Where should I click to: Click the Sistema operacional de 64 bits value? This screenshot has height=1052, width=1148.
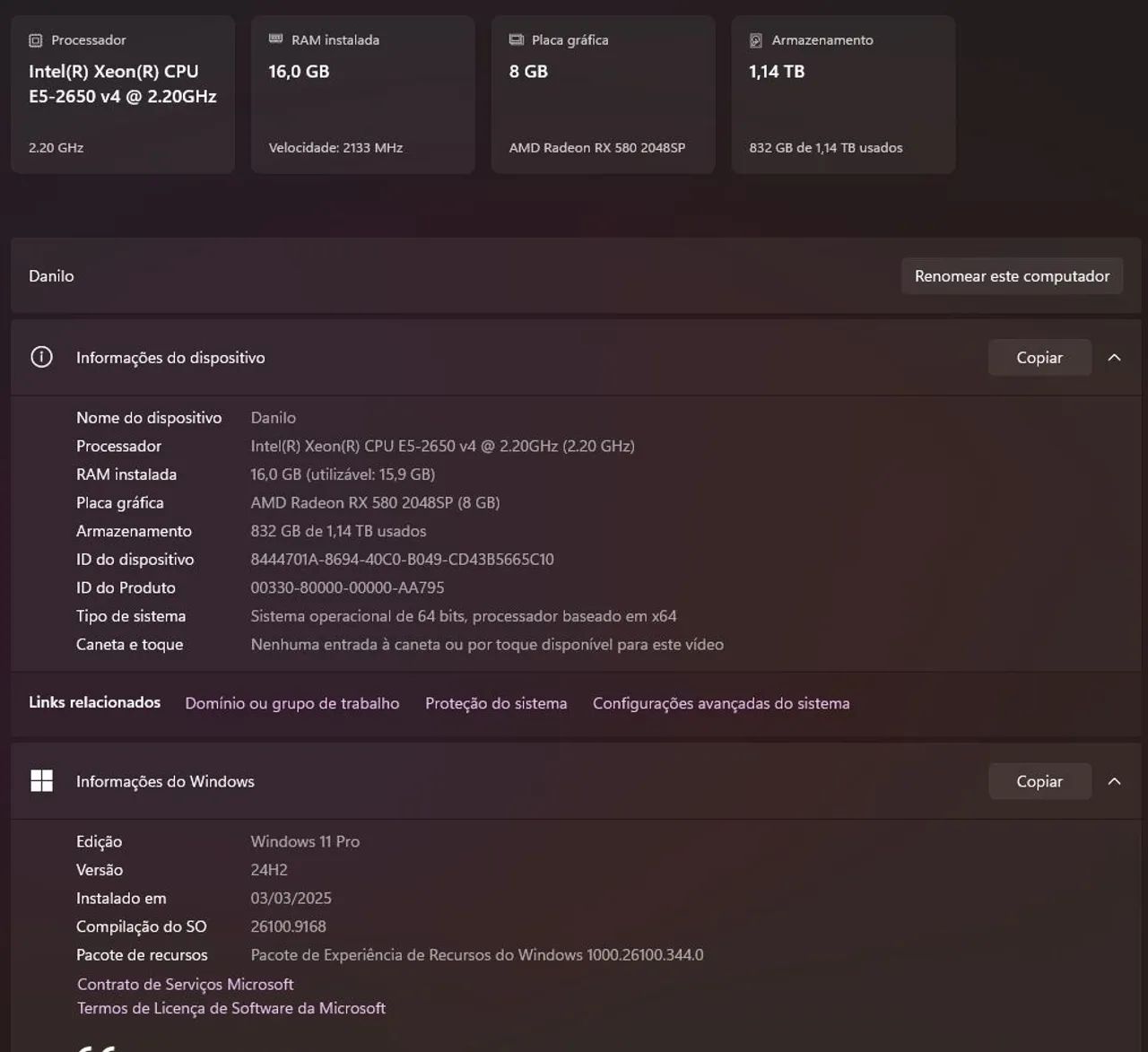click(463, 616)
